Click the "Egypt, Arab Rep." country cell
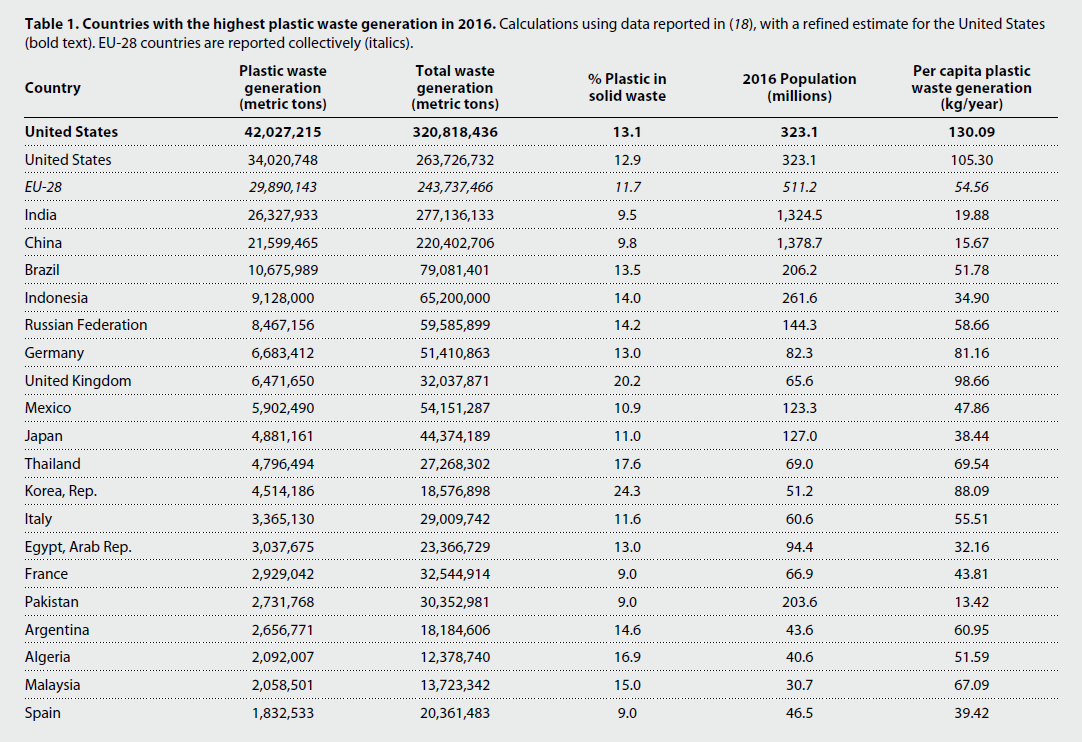The height and width of the screenshot is (742, 1082). tap(79, 547)
